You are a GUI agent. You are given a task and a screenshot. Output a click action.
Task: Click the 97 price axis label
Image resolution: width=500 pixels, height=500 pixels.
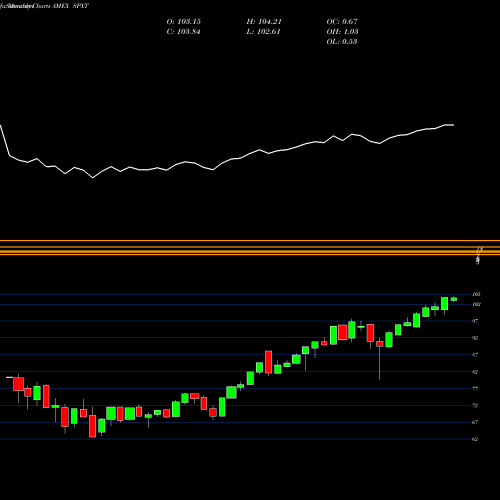coord(475,321)
